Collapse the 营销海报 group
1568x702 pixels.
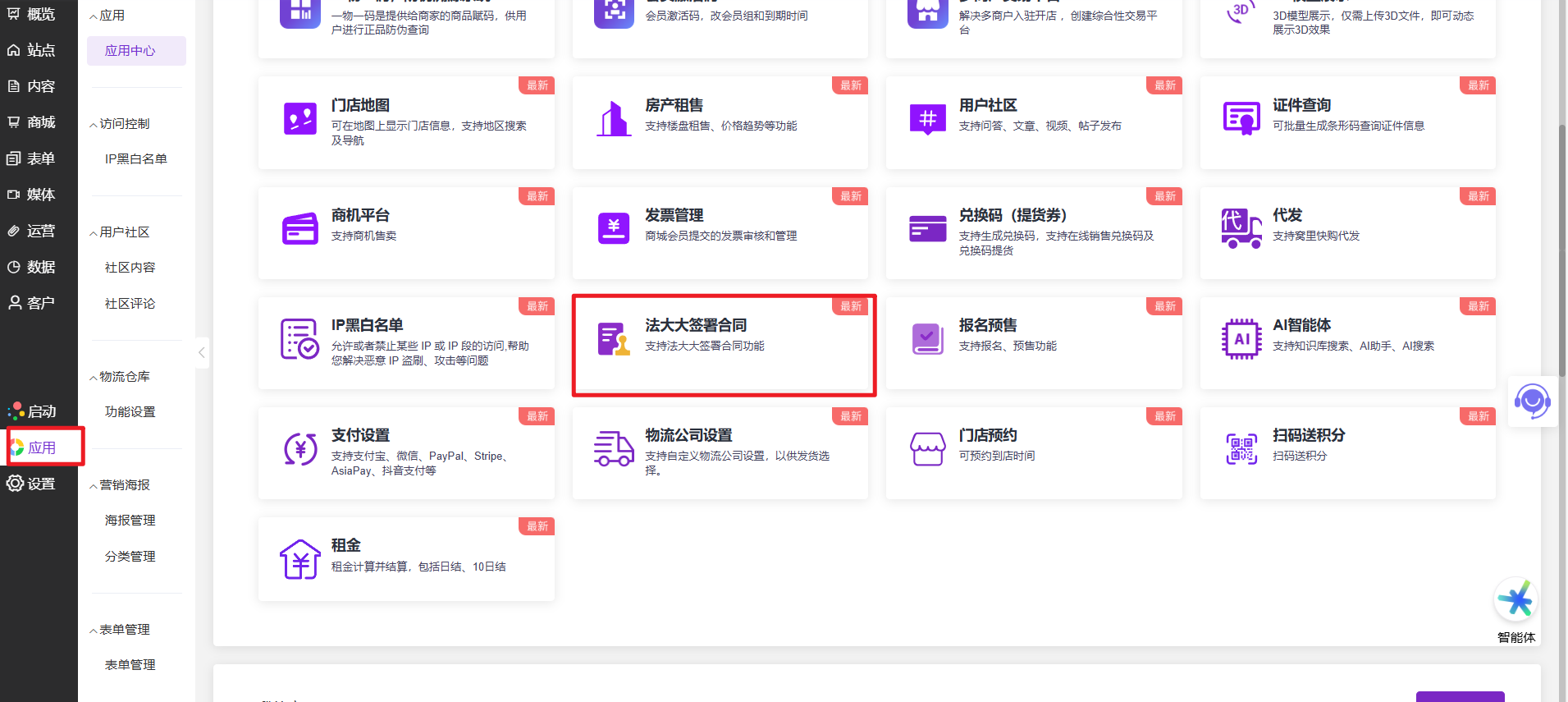(93, 486)
